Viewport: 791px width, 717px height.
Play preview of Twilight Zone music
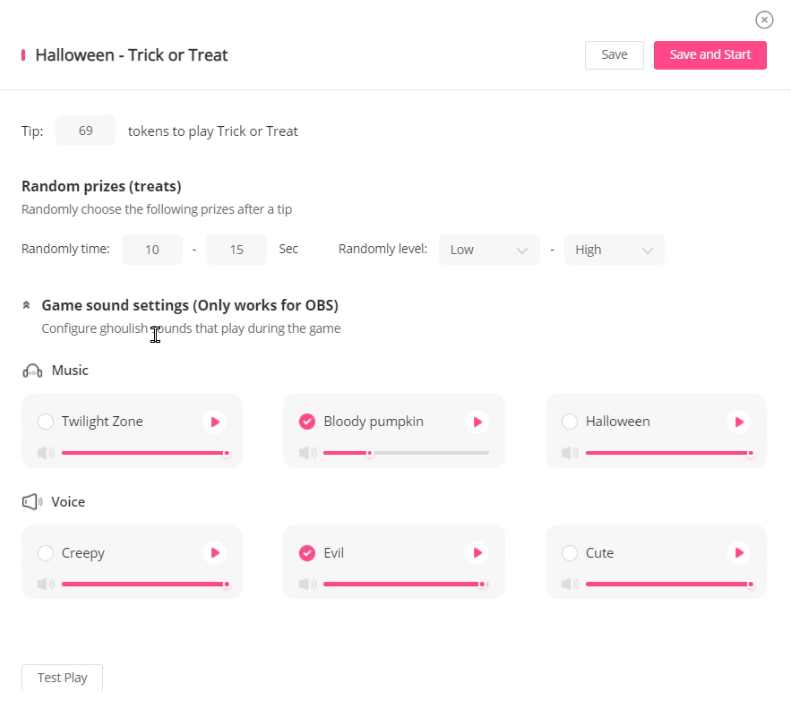point(214,422)
